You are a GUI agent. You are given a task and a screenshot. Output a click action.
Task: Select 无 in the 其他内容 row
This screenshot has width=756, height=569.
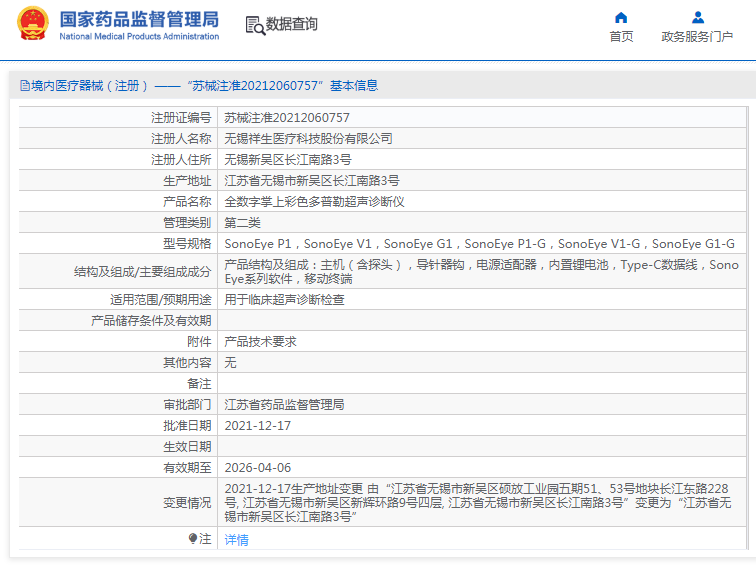[x=230, y=363]
